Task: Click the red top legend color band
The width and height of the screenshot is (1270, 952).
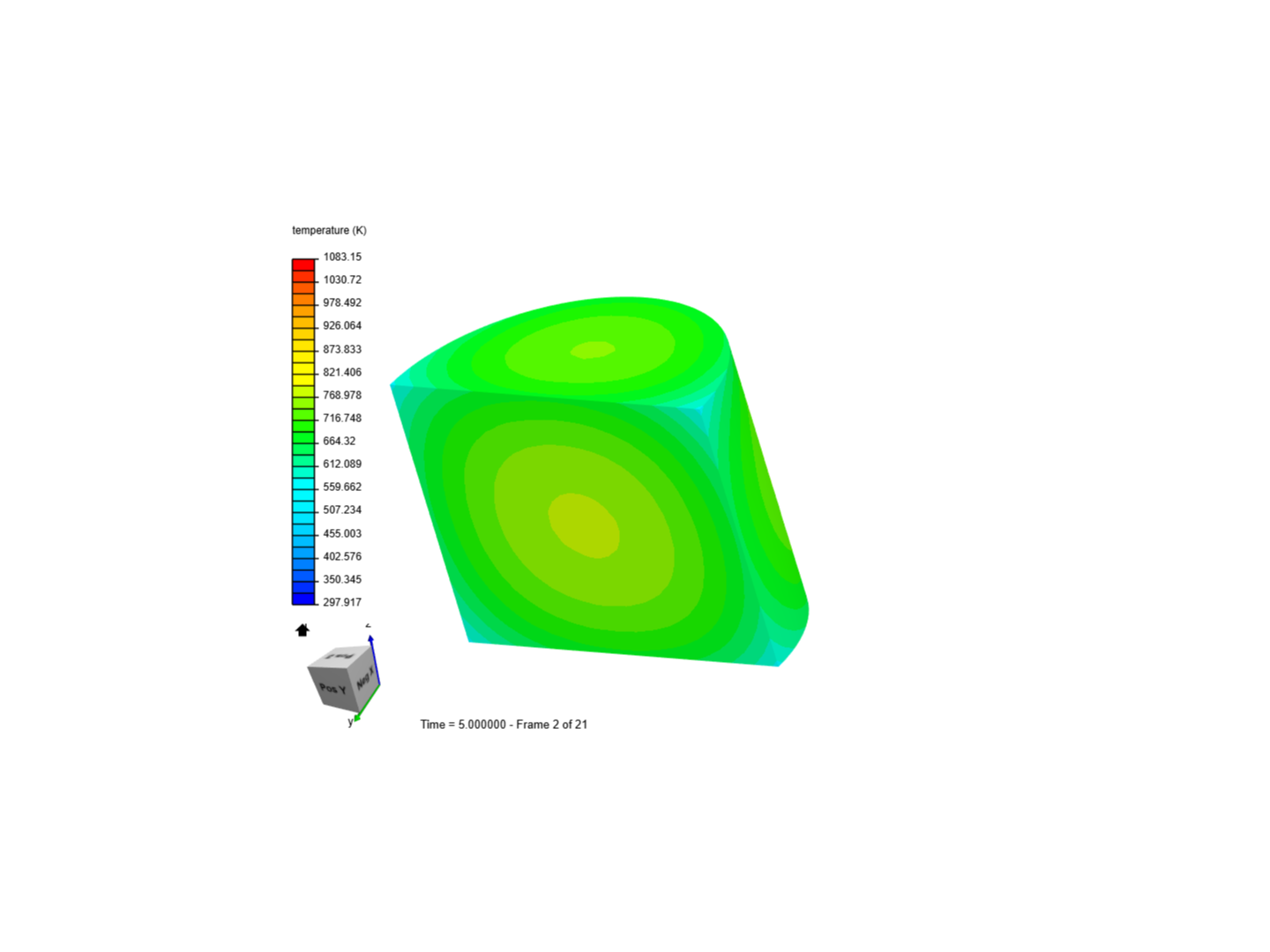Action: [x=303, y=264]
